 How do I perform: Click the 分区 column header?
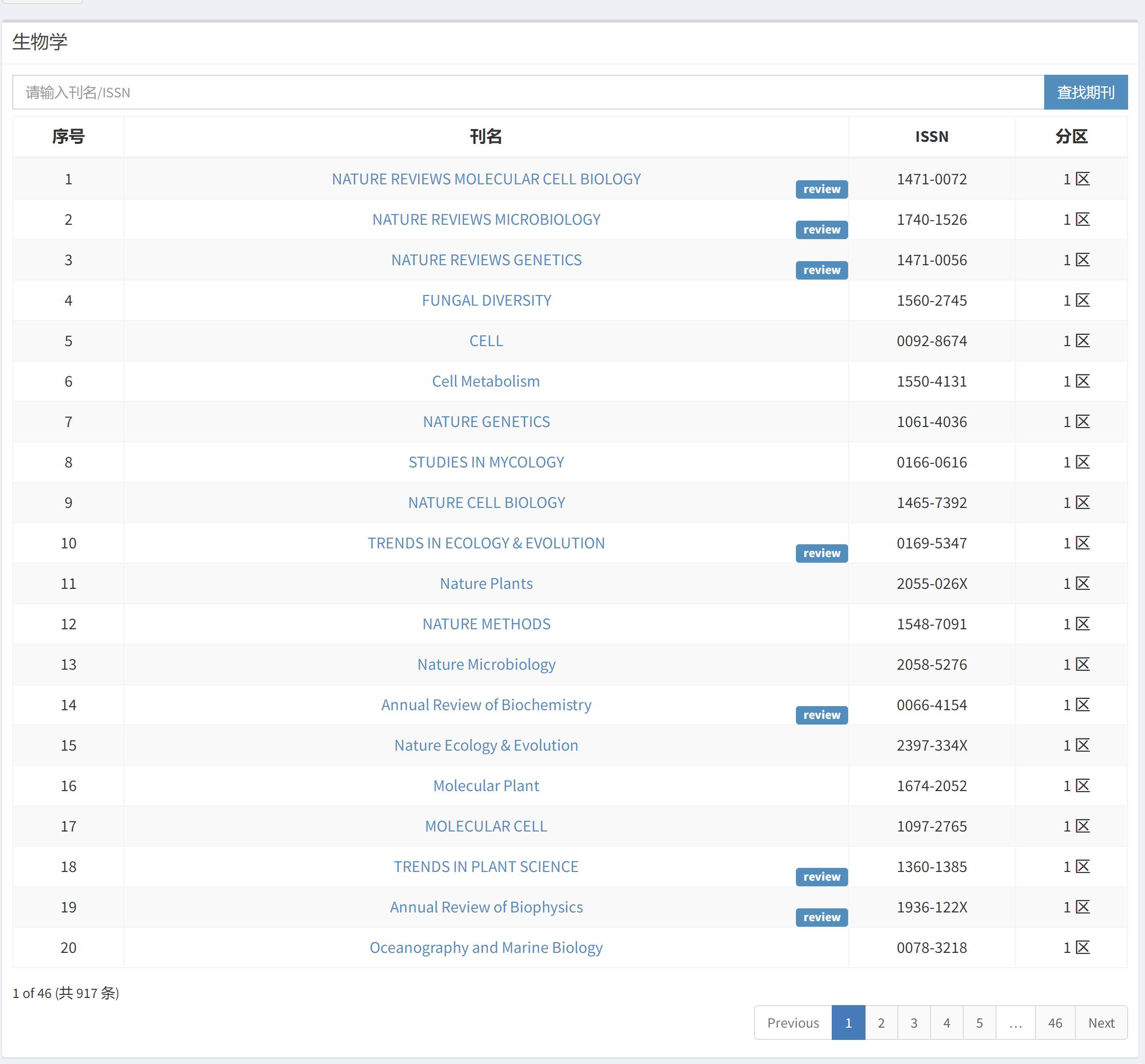pyautogui.click(x=1071, y=136)
